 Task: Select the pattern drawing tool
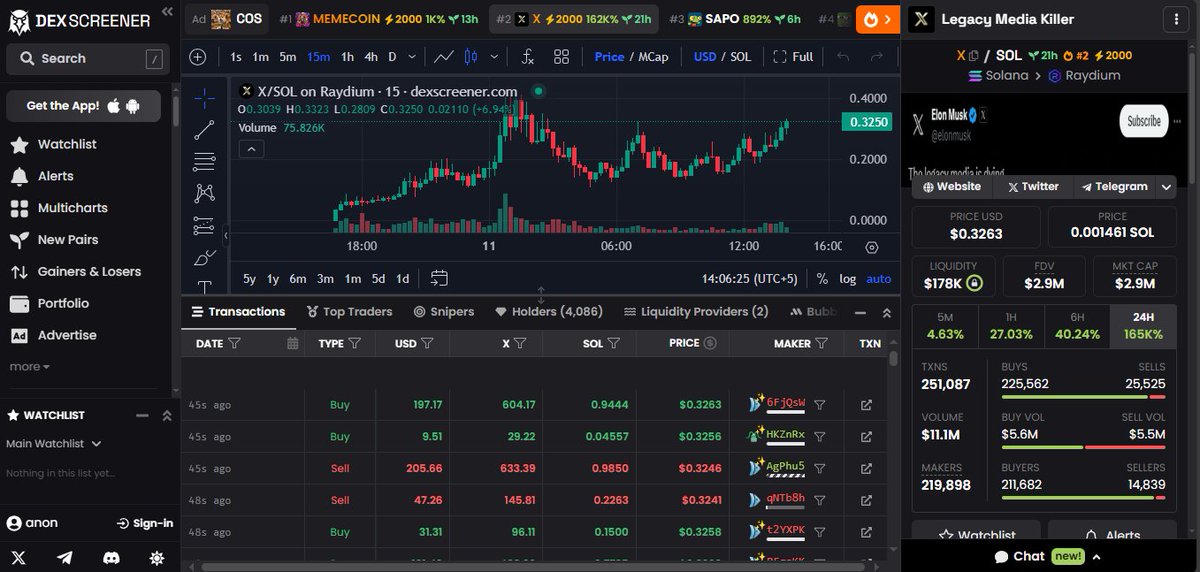coord(204,193)
